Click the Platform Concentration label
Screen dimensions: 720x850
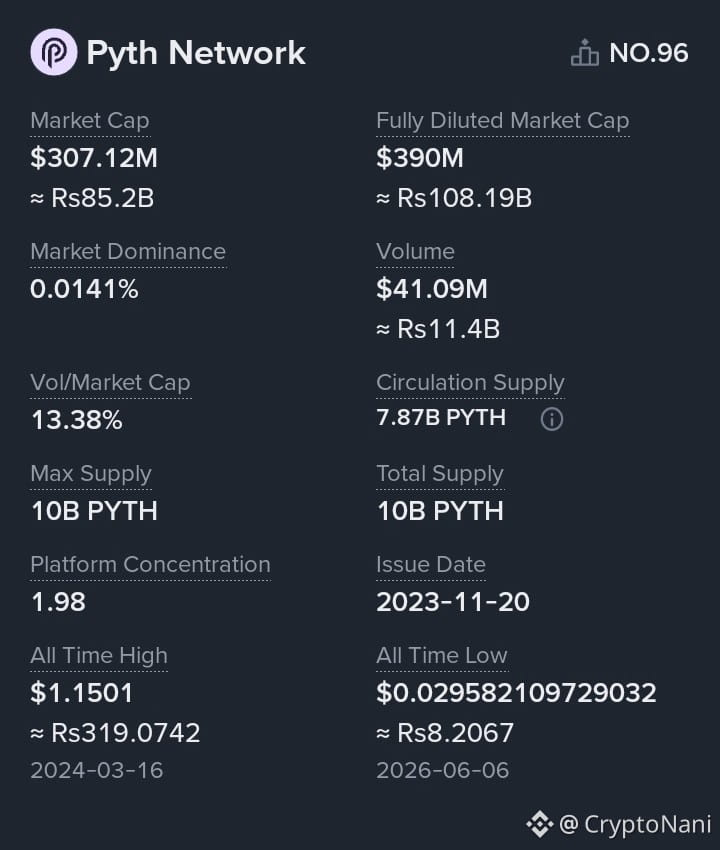(150, 565)
